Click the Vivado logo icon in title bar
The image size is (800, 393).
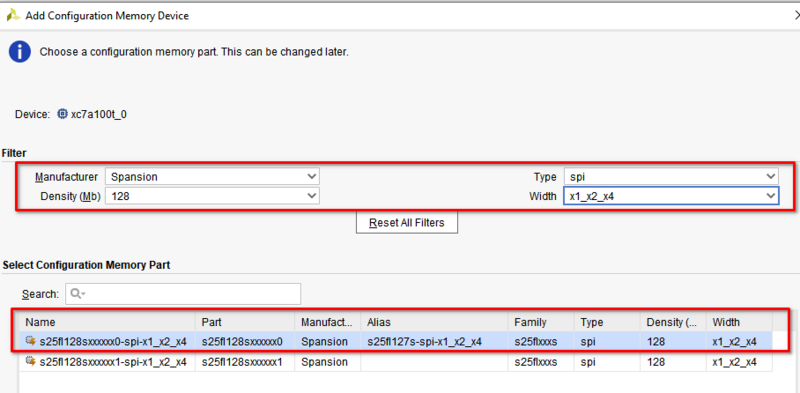coord(13,16)
